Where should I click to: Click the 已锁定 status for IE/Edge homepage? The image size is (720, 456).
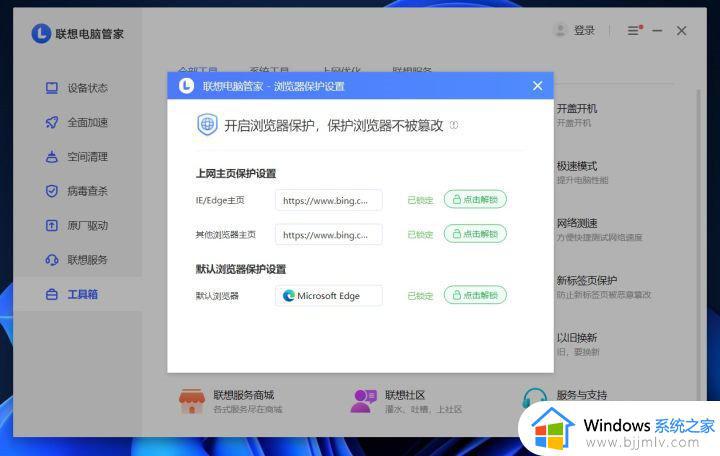(x=420, y=200)
